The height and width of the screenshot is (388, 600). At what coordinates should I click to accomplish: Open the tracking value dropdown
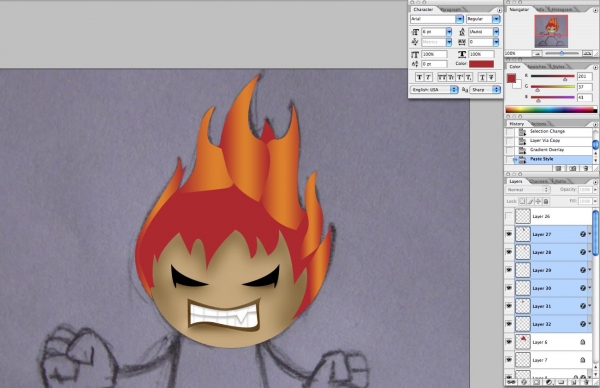(x=496, y=42)
